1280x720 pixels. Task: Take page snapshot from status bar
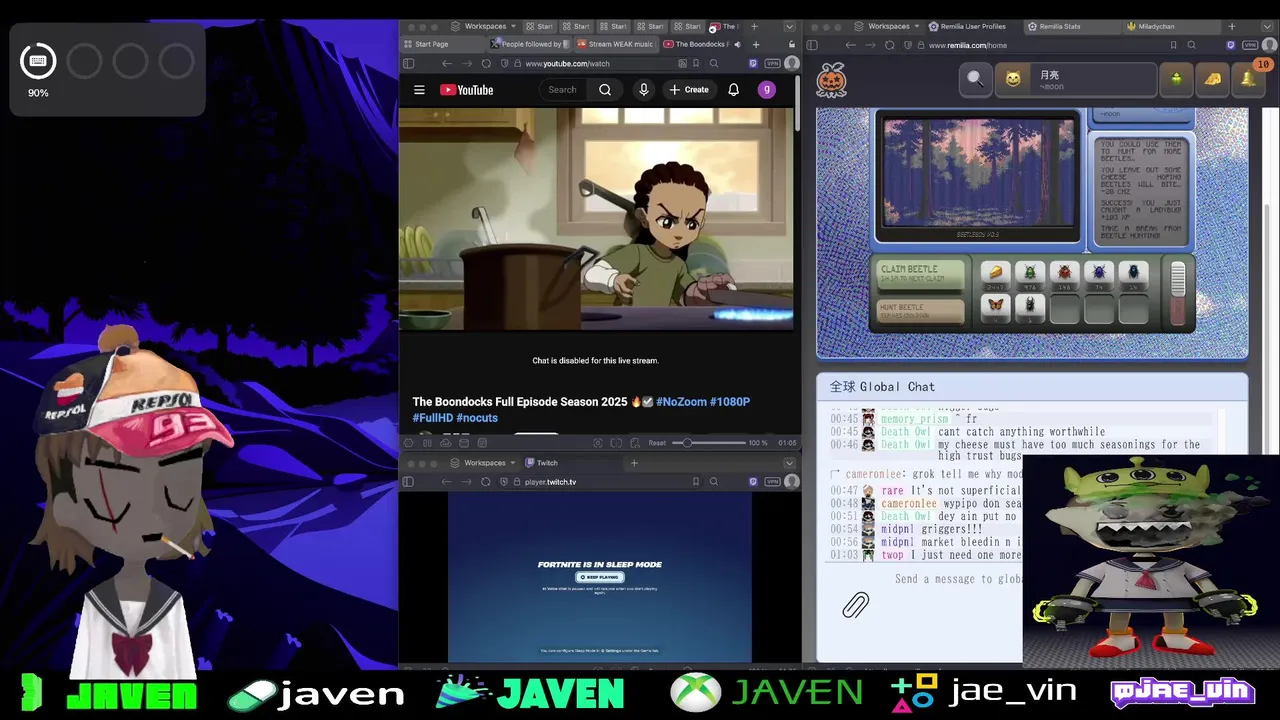coord(598,443)
